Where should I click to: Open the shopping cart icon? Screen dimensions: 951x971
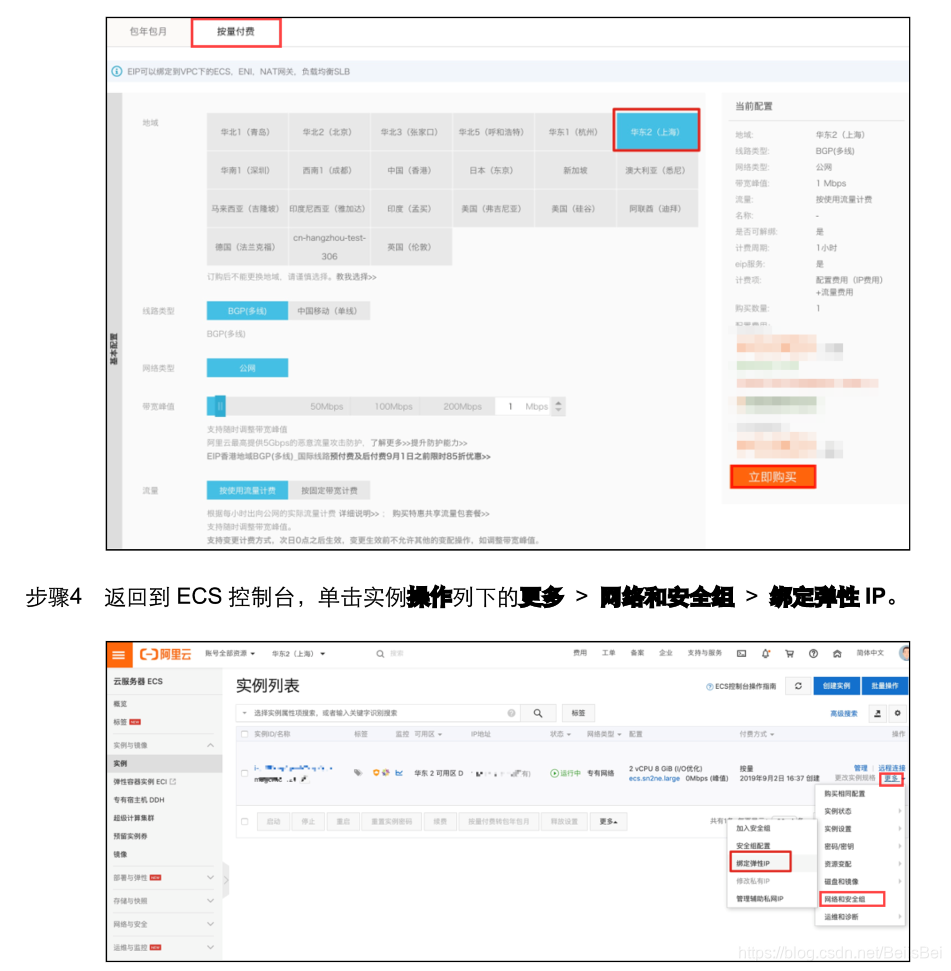pyautogui.click(x=789, y=653)
